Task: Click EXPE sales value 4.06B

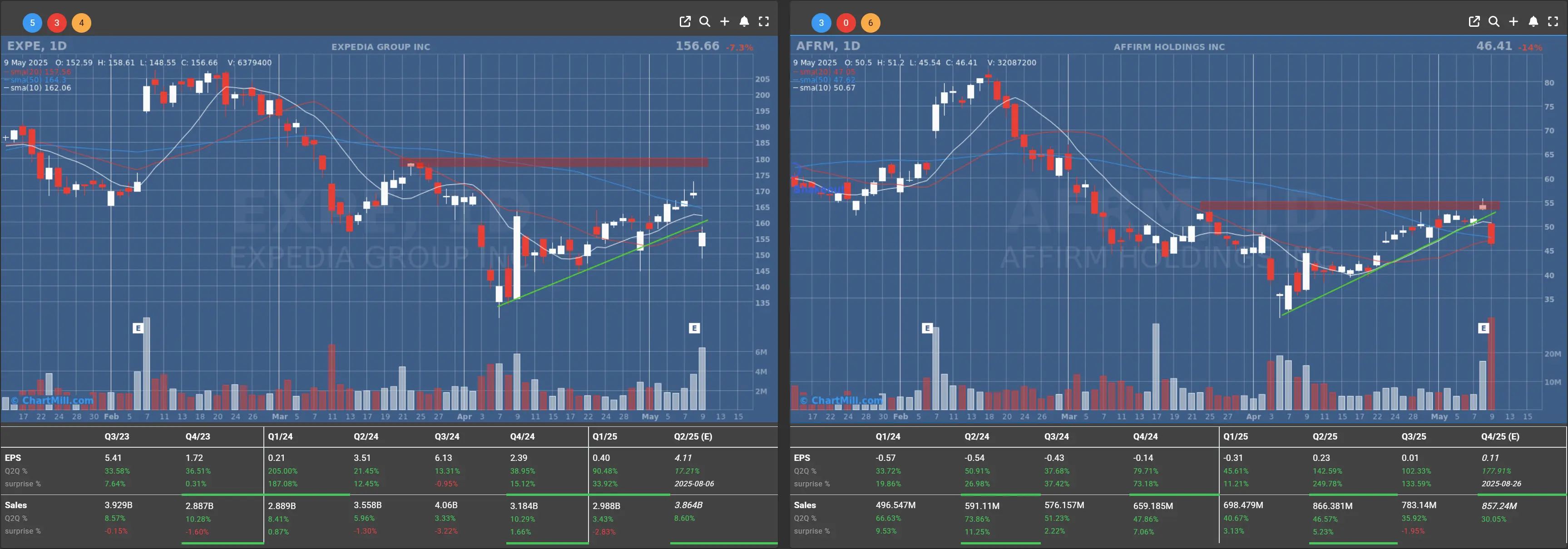Action: coord(446,505)
